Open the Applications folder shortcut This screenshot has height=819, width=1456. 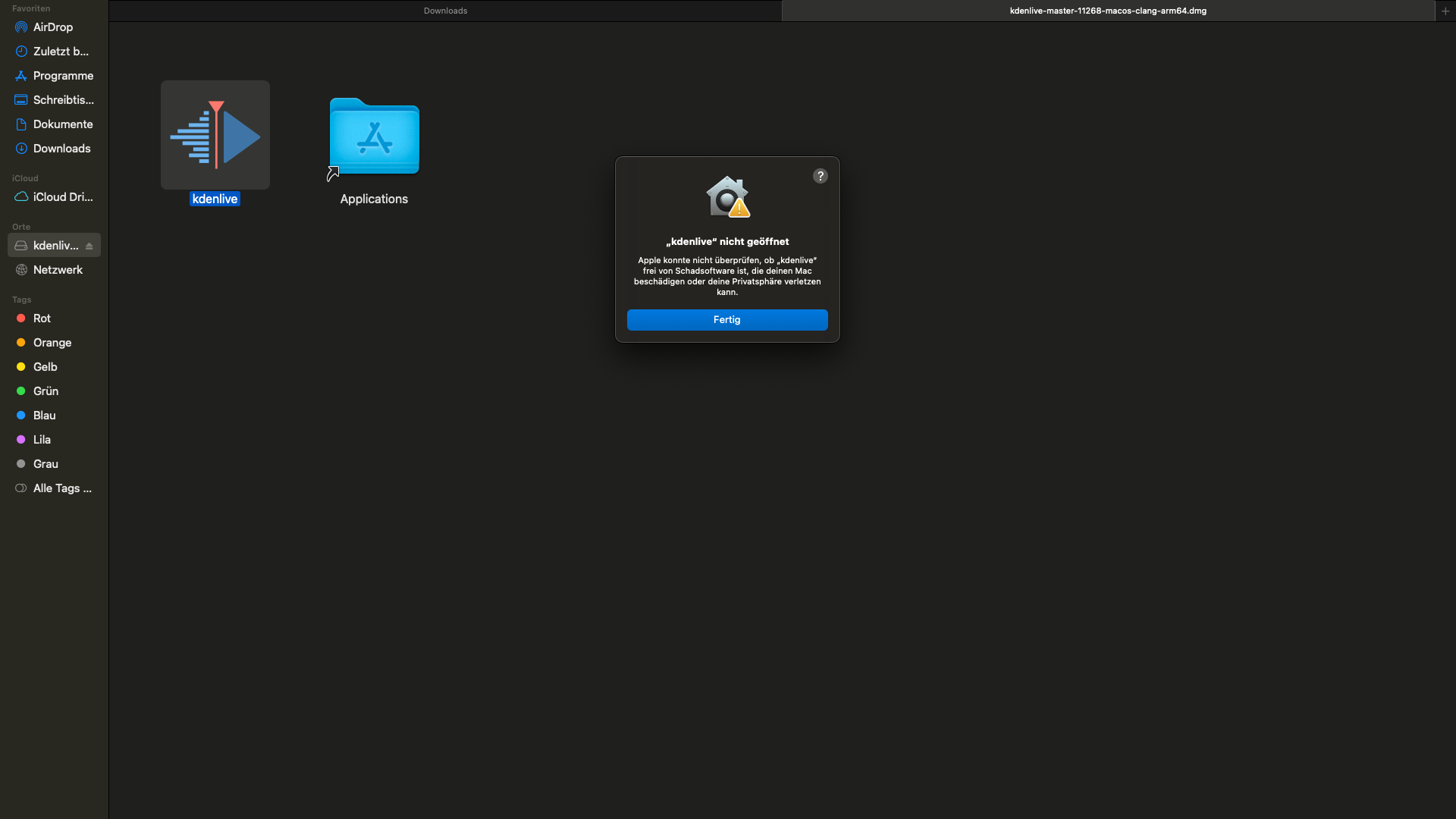click(374, 137)
